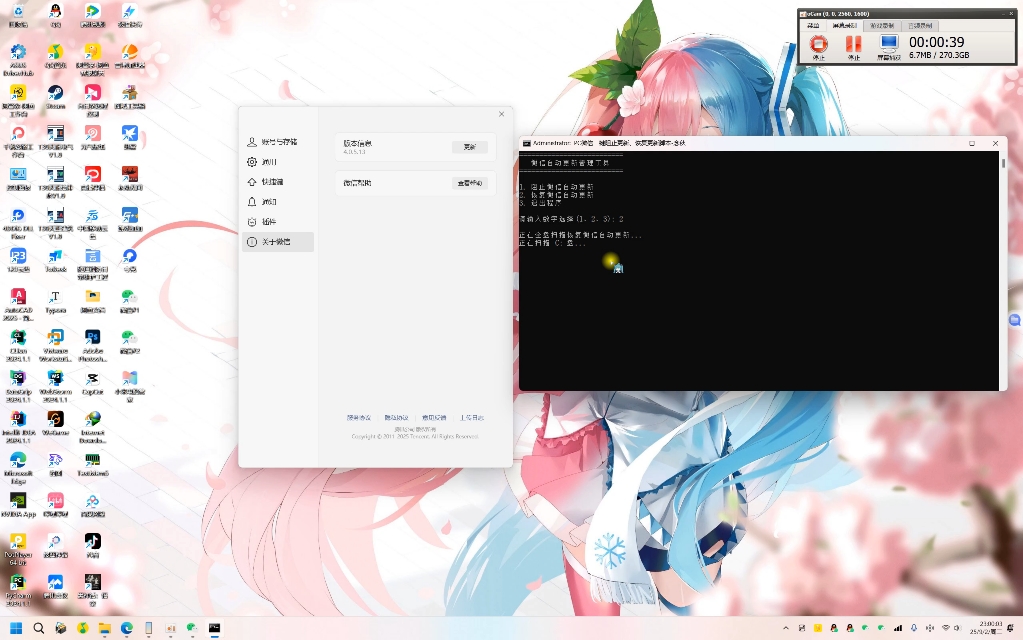Switch to command prompt taskbar icon

pos(214,628)
